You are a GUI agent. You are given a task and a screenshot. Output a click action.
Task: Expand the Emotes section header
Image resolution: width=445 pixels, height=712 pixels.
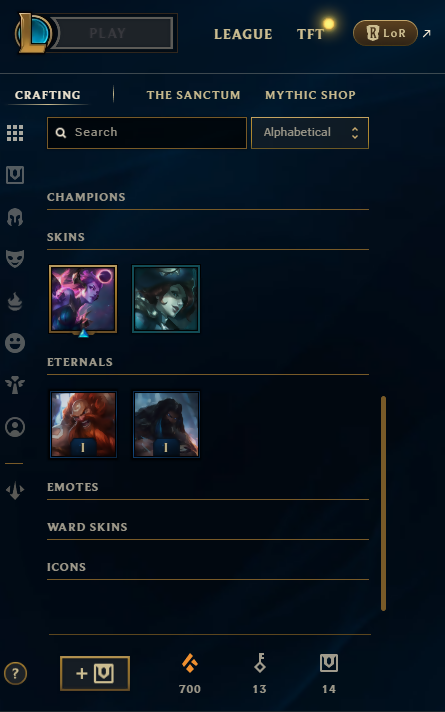[73, 487]
